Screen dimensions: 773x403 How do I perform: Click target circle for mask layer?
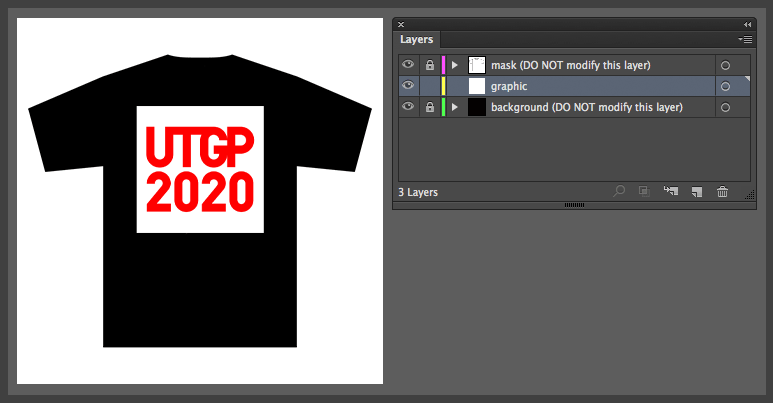725,65
